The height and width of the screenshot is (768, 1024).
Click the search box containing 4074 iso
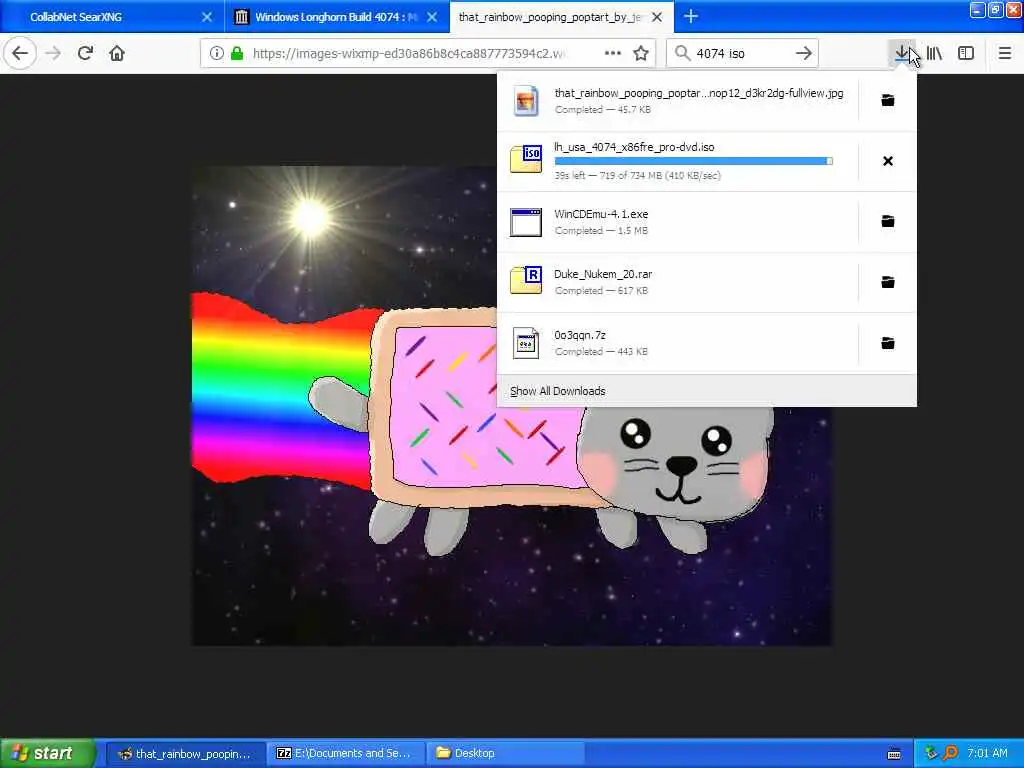tap(741, 53)
